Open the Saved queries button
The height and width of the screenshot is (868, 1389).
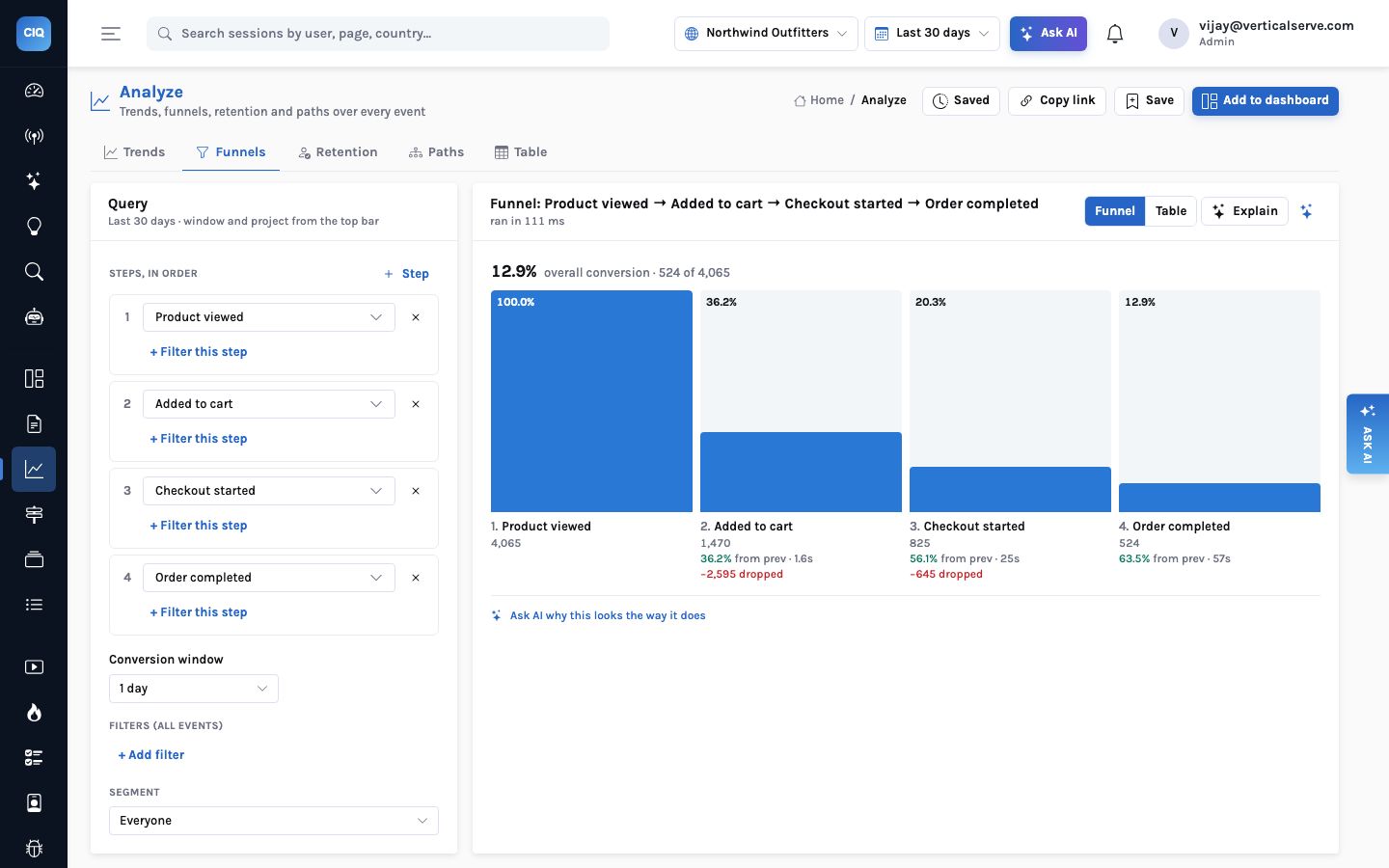(961, 101)
